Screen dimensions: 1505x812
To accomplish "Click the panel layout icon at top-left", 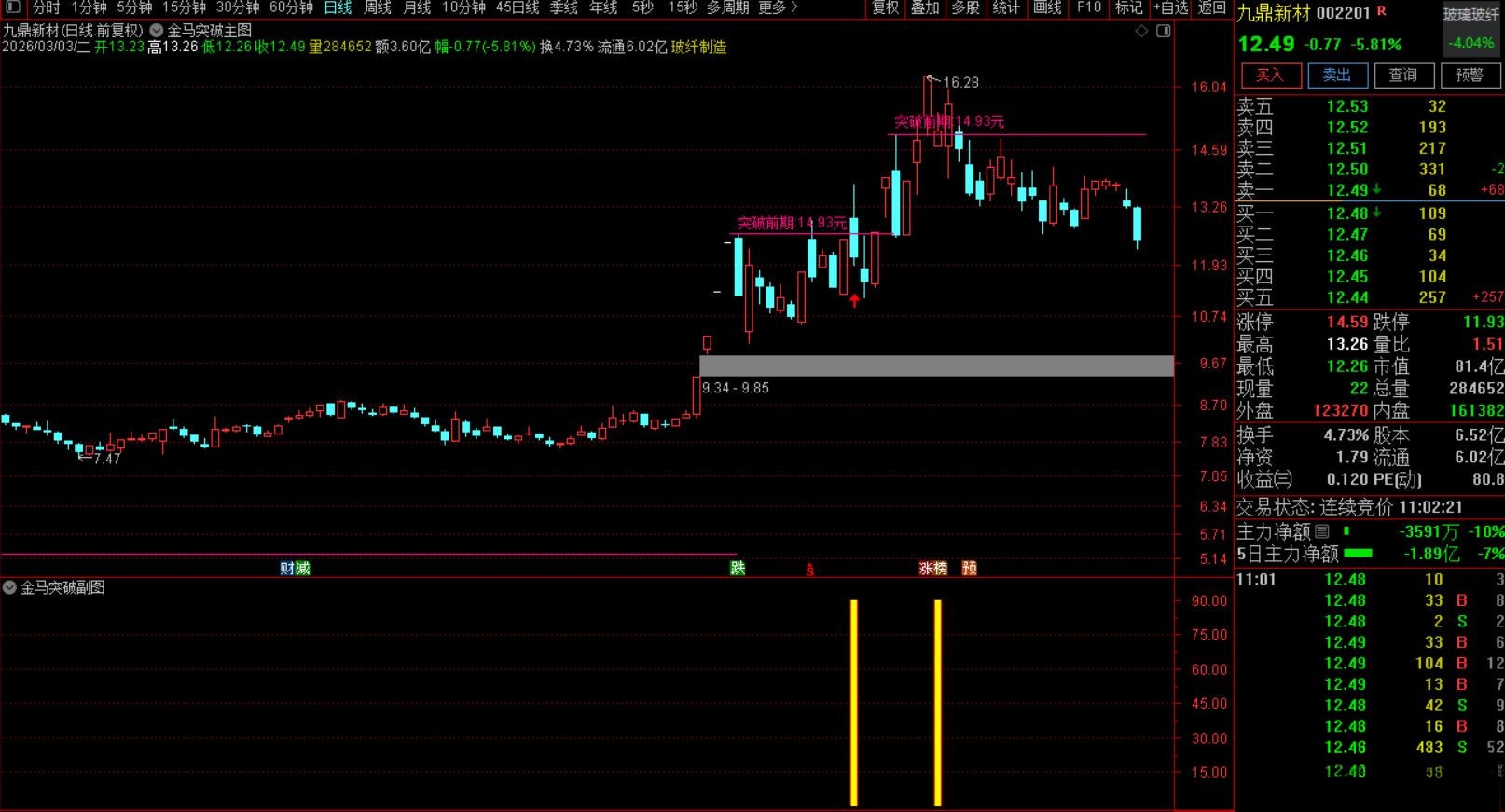I will 13,7.
